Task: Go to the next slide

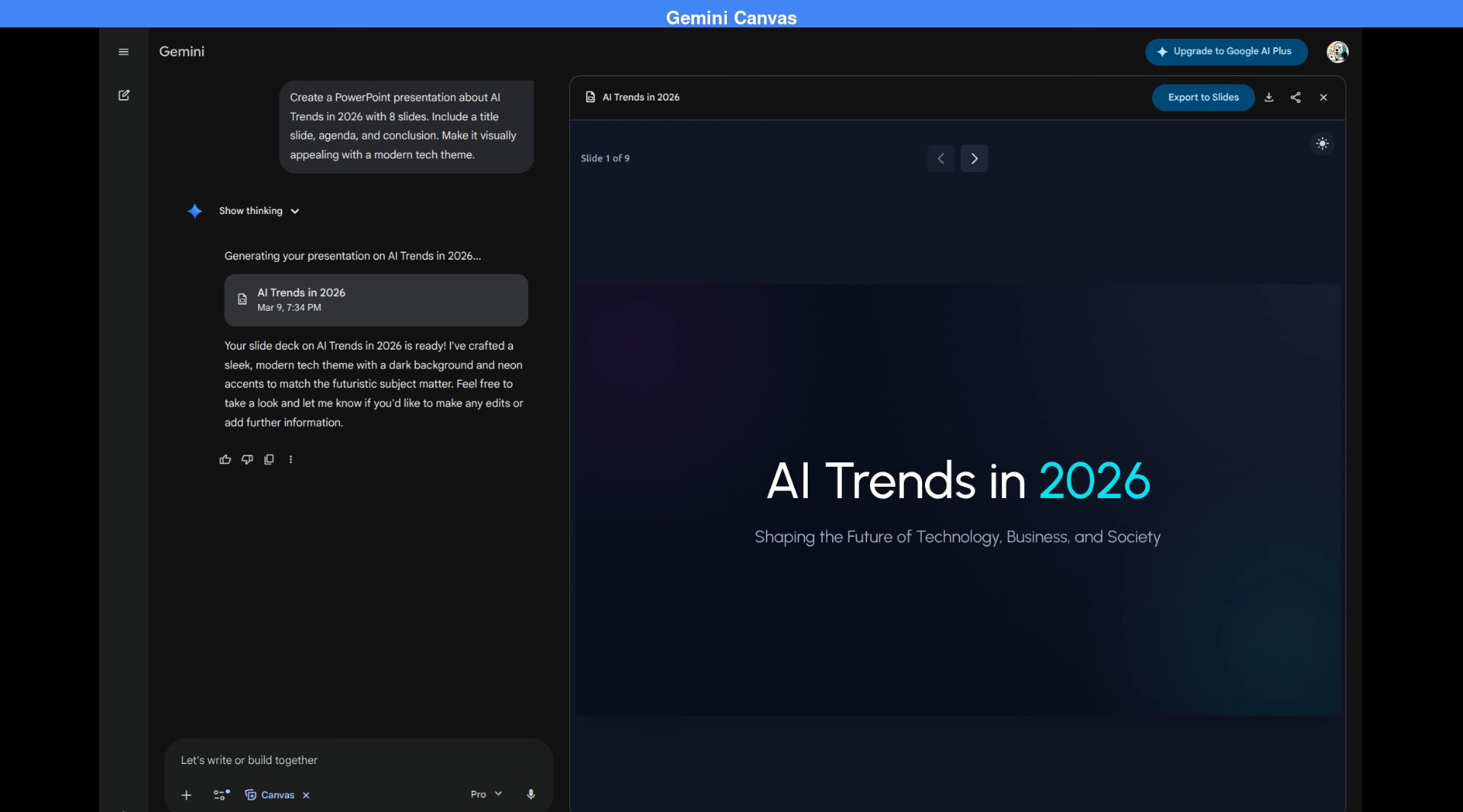Action: pos(974,158)
